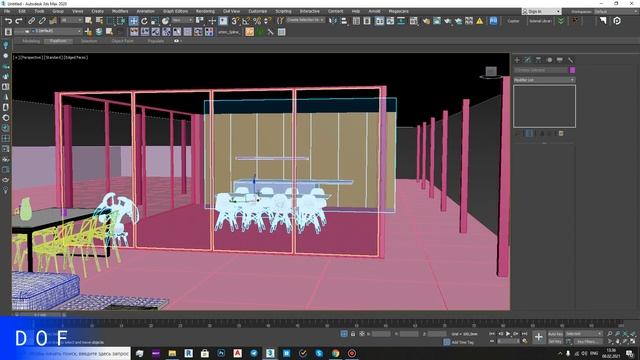
Task: Switch to the Modeling ribbon tab
Action: pos(31,41)
